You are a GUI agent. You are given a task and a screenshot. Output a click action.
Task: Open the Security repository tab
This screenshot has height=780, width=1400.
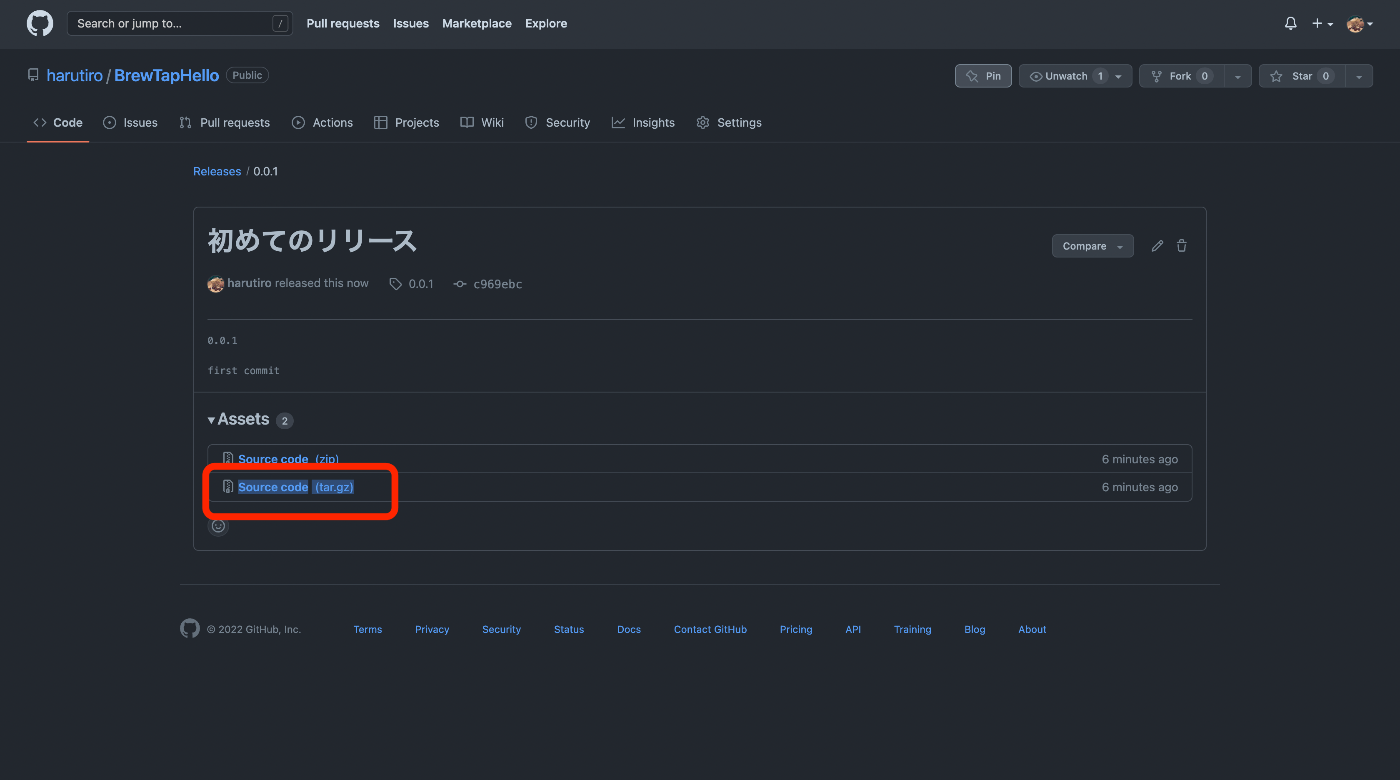tap(558, 123)
